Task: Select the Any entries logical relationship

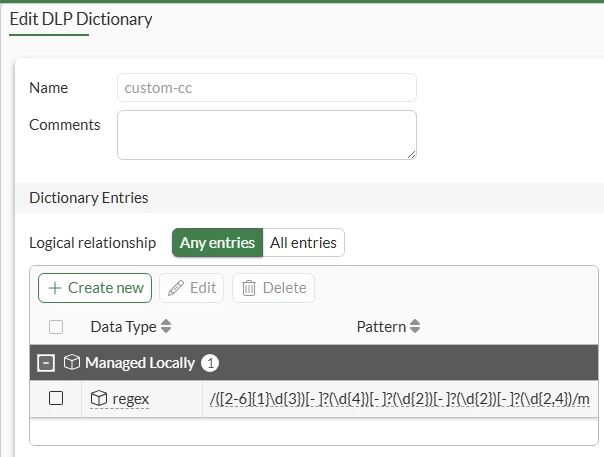Action: (x=218, y=243)
